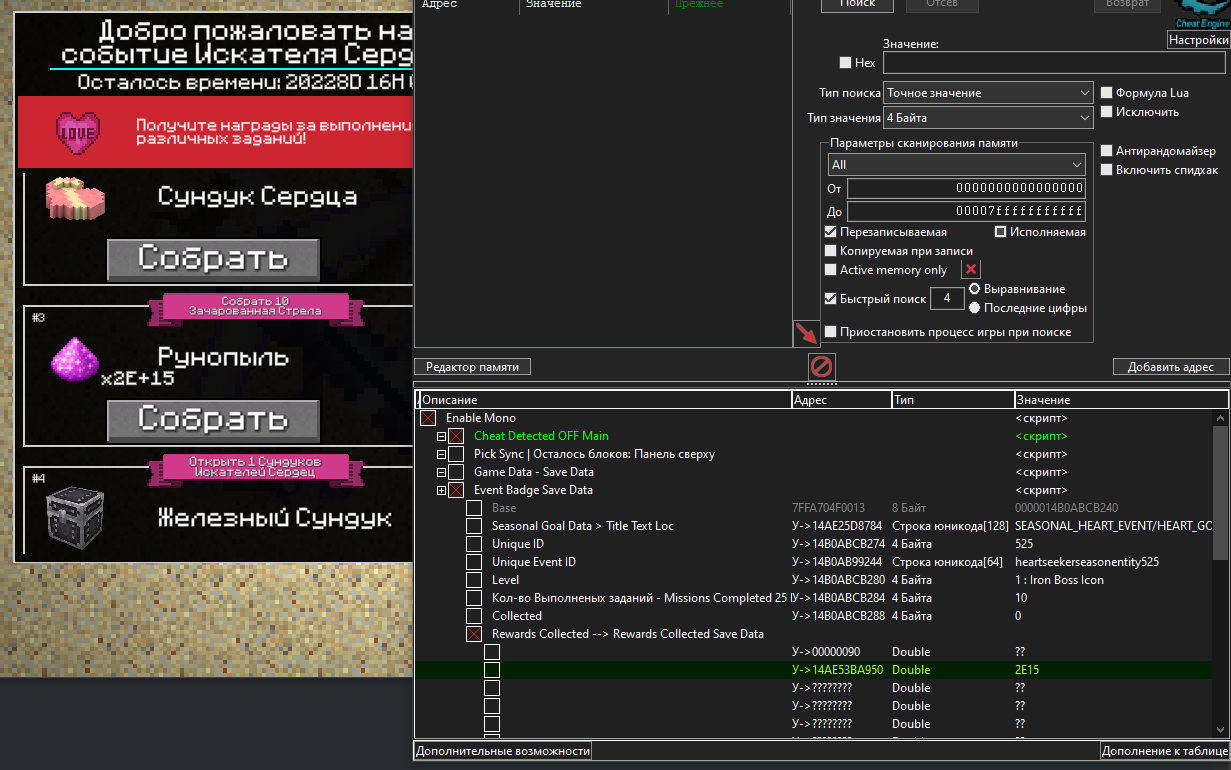Click the Collected row value 0
This screenshot has width=1231, height=770.
pos(1018,616)
